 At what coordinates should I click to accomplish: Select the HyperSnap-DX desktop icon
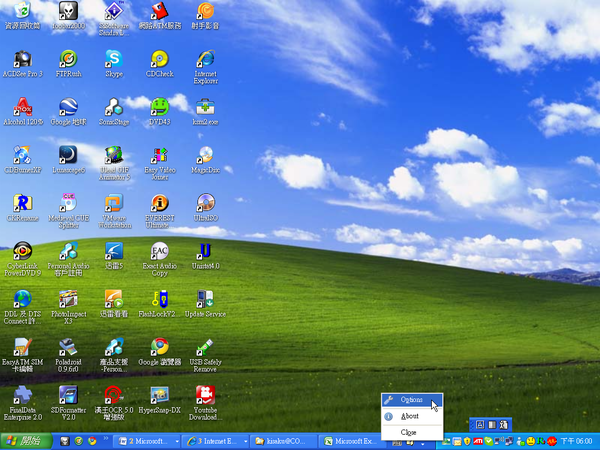(160, 401)
